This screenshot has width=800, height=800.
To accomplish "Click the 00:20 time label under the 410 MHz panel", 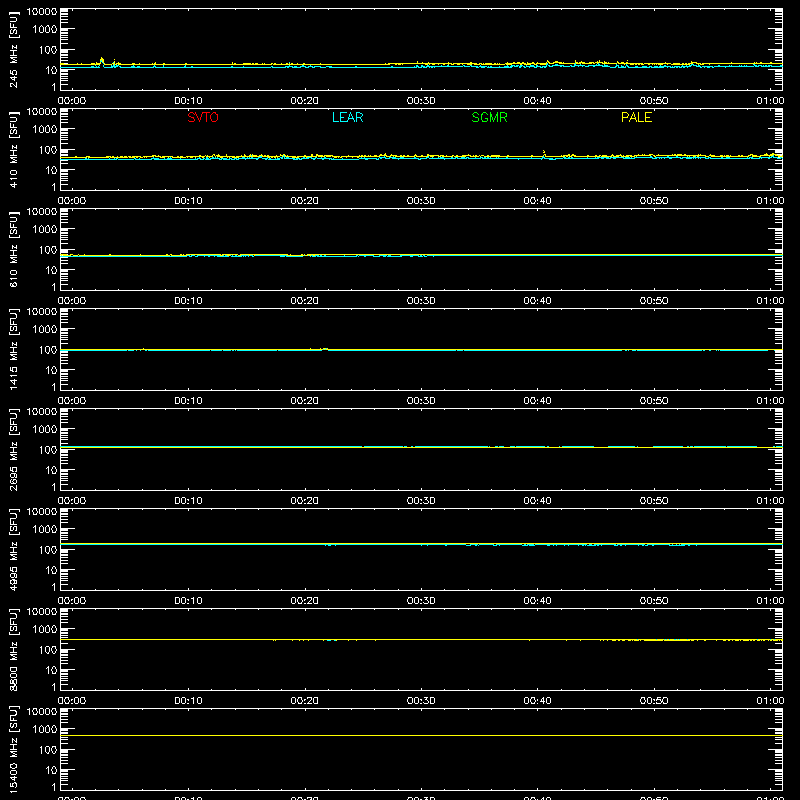I will [x=305, y=201].
